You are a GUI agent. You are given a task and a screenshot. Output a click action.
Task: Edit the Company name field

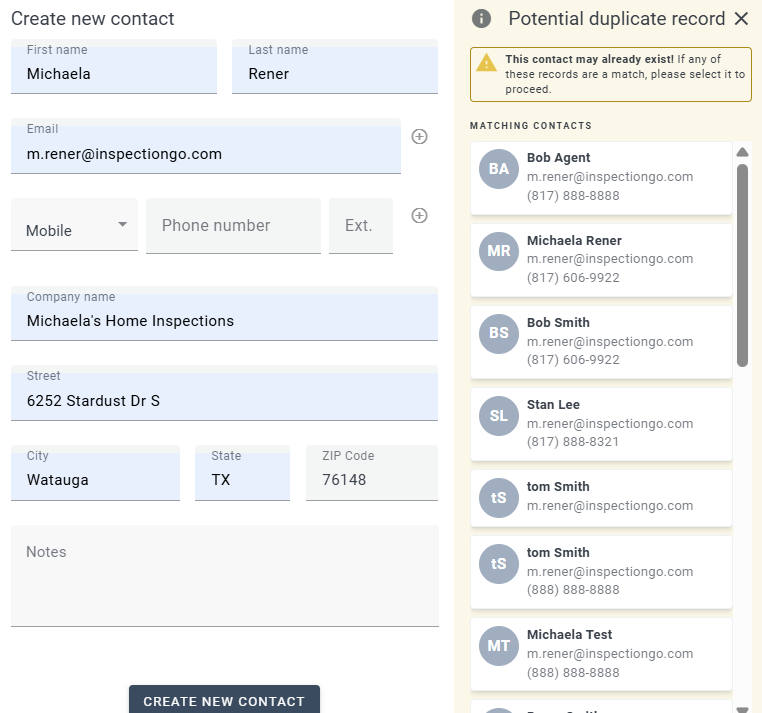click(x=225, y=320)
